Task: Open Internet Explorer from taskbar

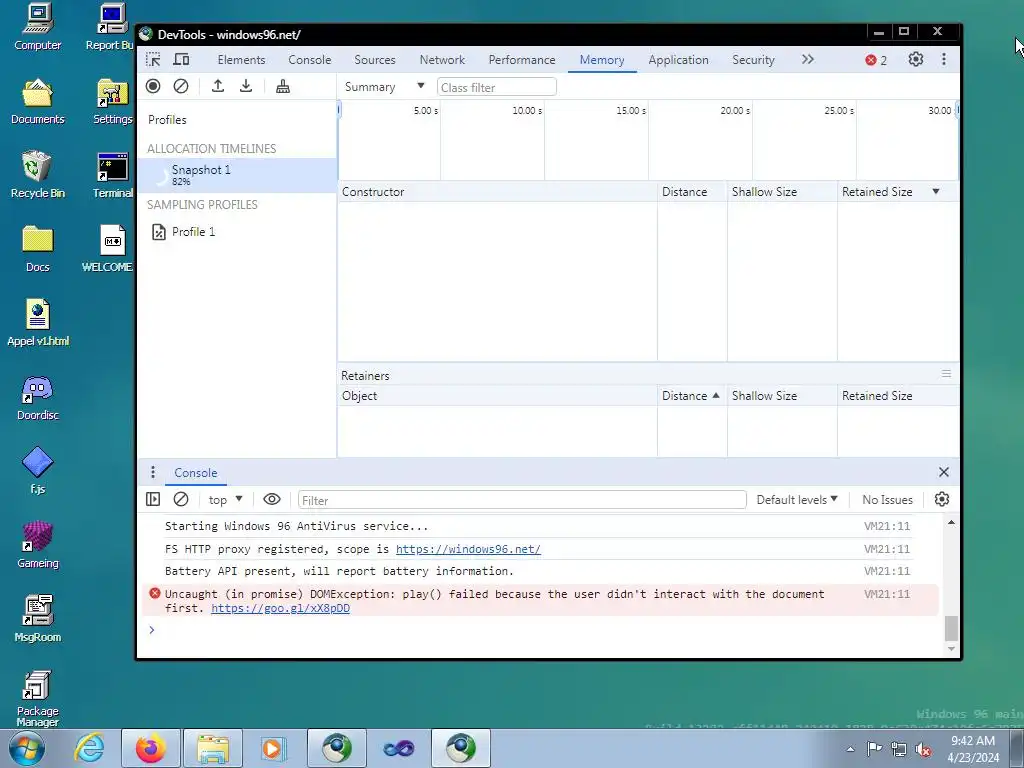Action: click(x=89, y=748)
